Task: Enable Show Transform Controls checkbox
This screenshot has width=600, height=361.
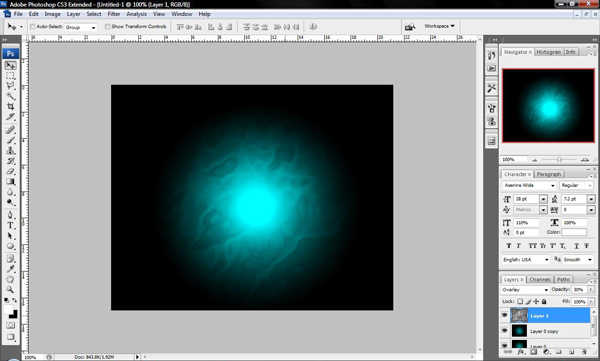Action: (x=108, y=26)
